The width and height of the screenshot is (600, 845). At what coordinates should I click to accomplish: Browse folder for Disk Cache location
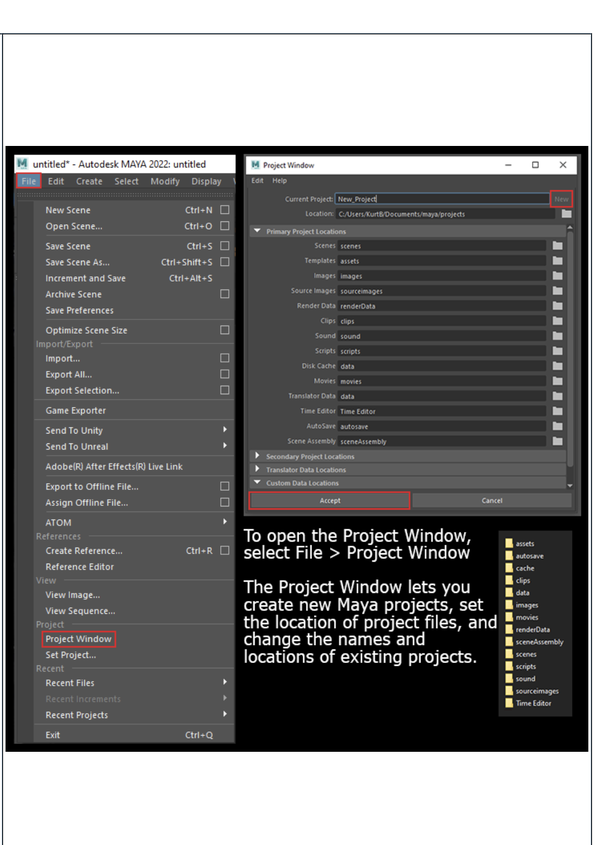(x=557, y=366)
